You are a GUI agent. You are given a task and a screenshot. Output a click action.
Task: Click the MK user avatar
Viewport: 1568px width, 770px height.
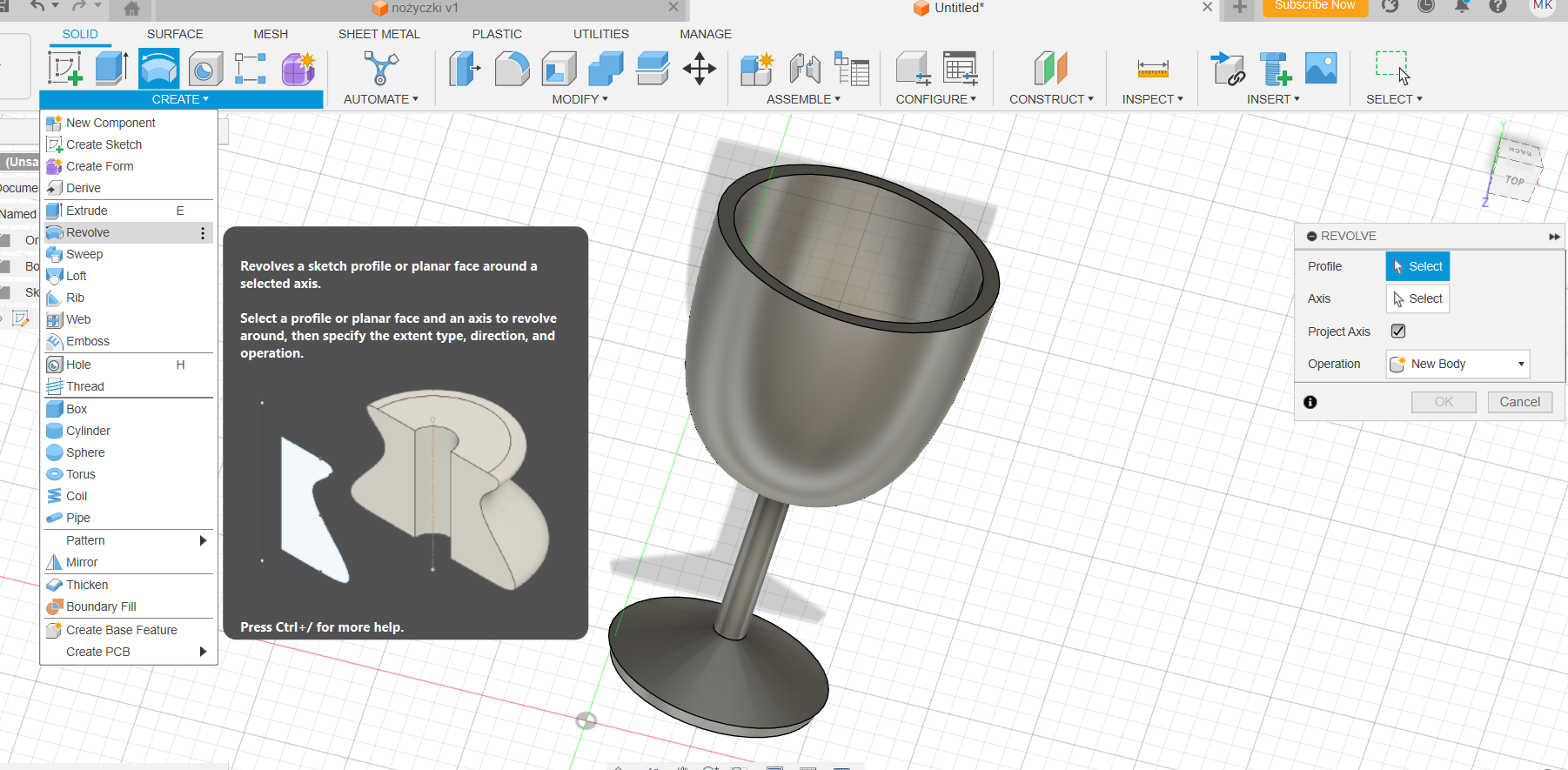tap(1543, 5)
